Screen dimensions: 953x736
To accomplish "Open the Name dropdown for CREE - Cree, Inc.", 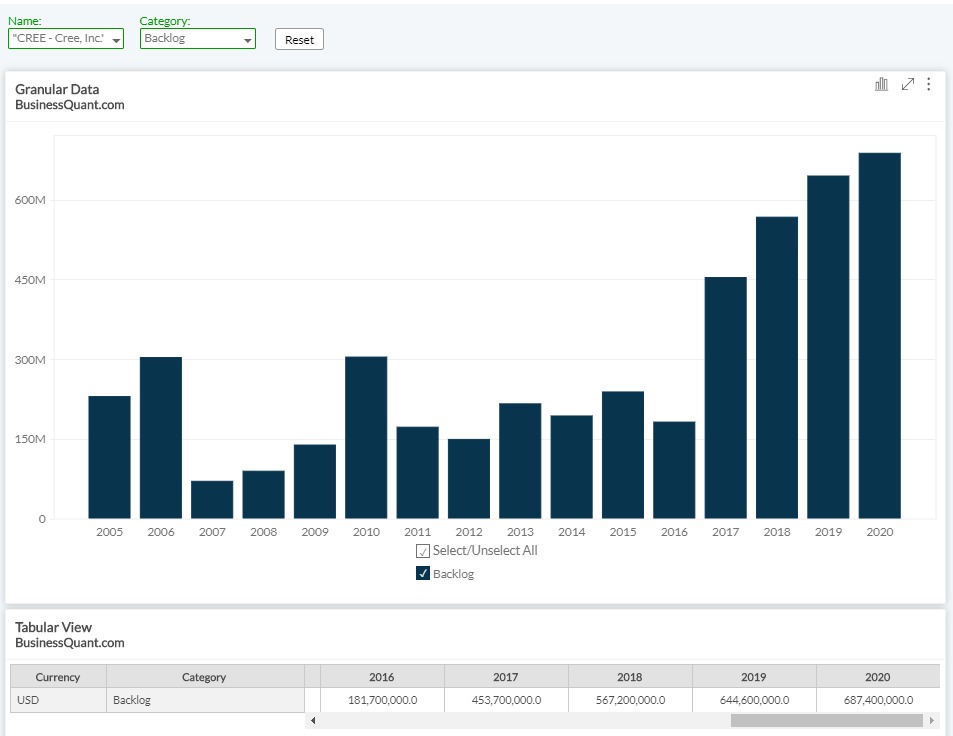I will [66, 38].
